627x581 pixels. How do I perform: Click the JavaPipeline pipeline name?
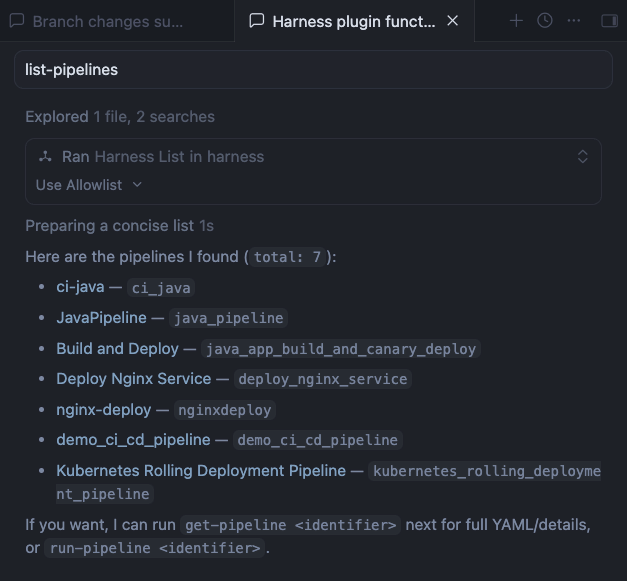102,318
